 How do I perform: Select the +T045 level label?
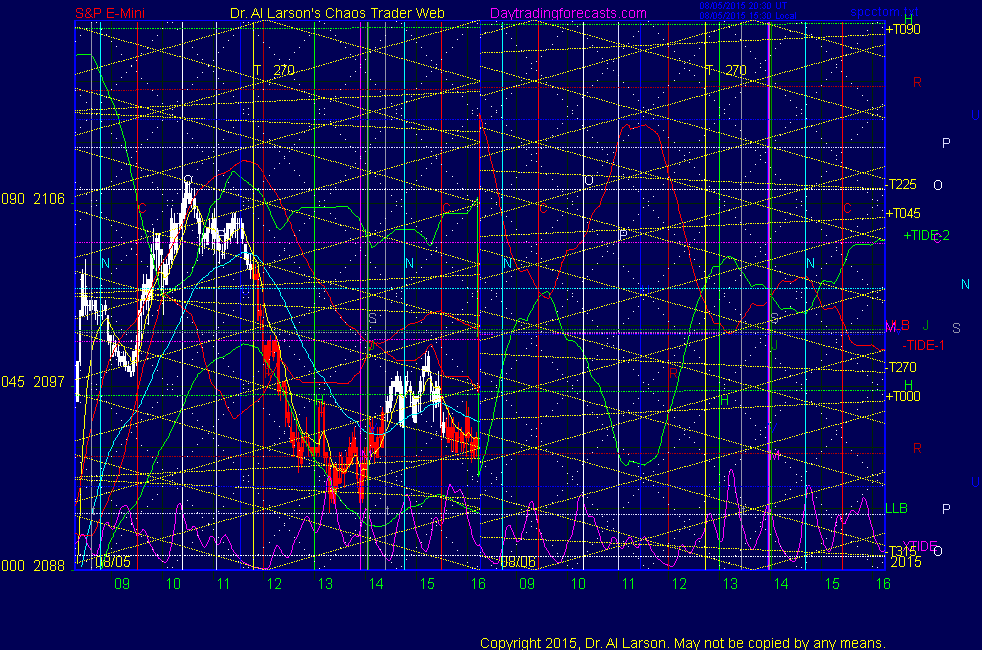click(x=903, y=214)
